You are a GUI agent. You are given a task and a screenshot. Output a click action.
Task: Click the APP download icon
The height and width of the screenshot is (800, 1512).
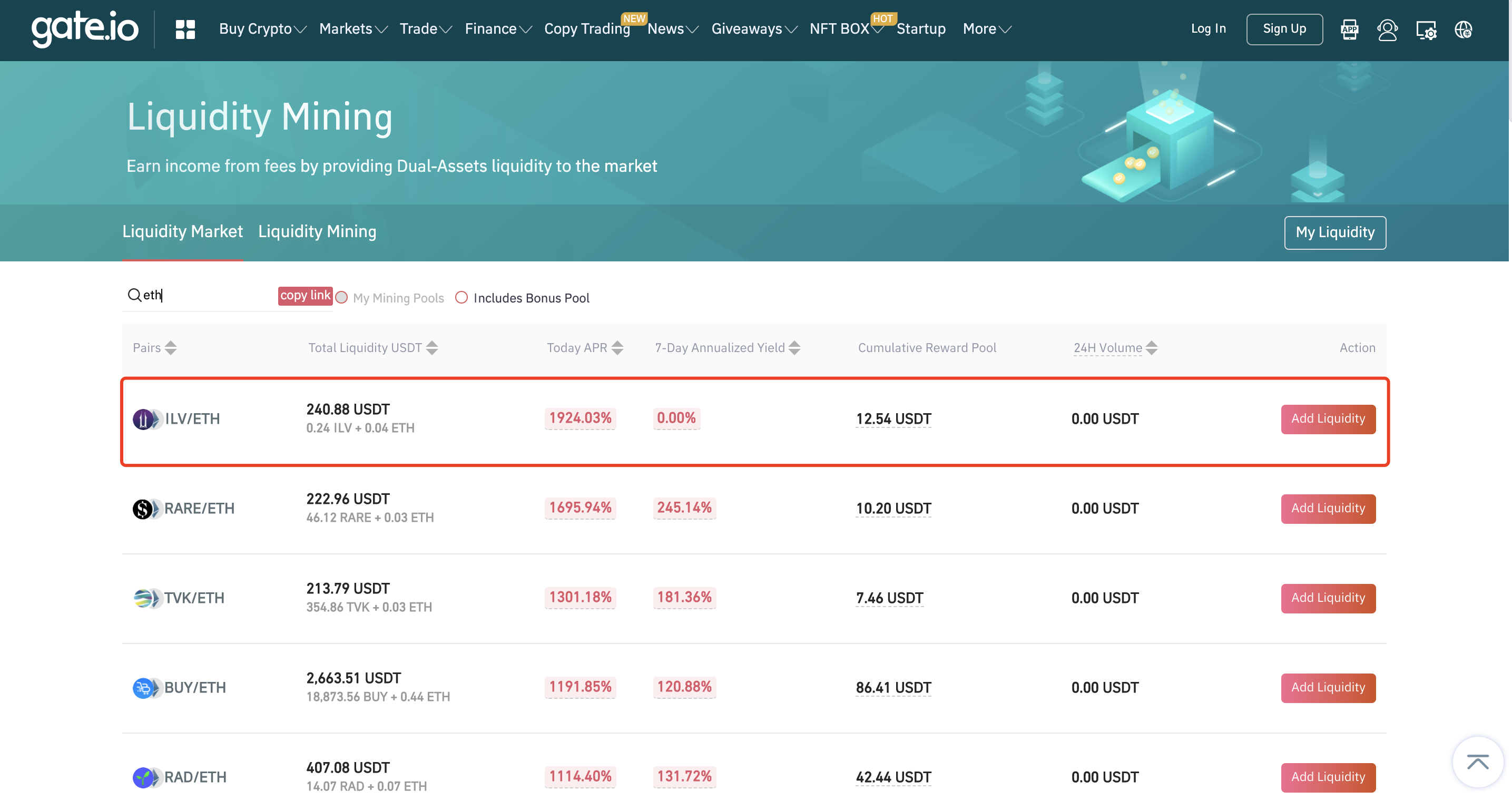pos(1349,30)
